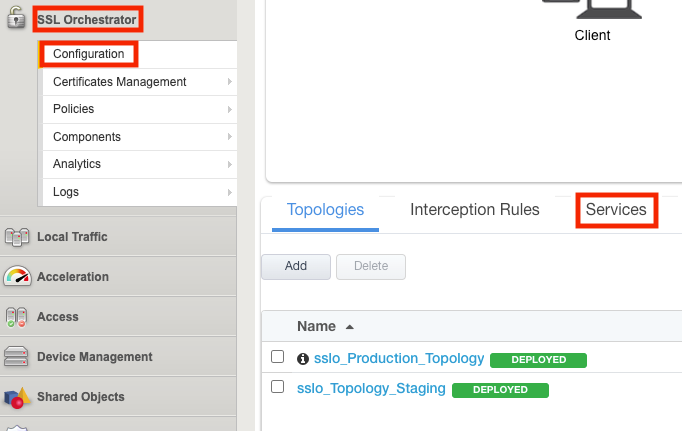Expand the Certificates Management submenu

coord(230,82)
